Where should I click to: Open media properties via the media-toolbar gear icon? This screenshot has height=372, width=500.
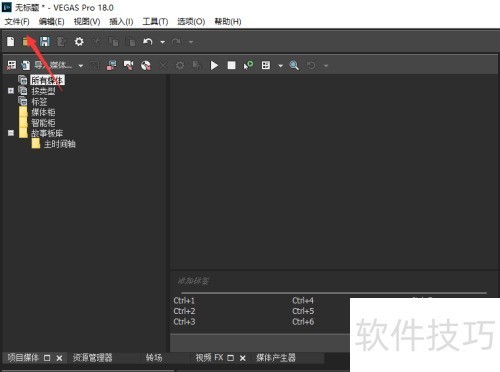coord(180,65)
